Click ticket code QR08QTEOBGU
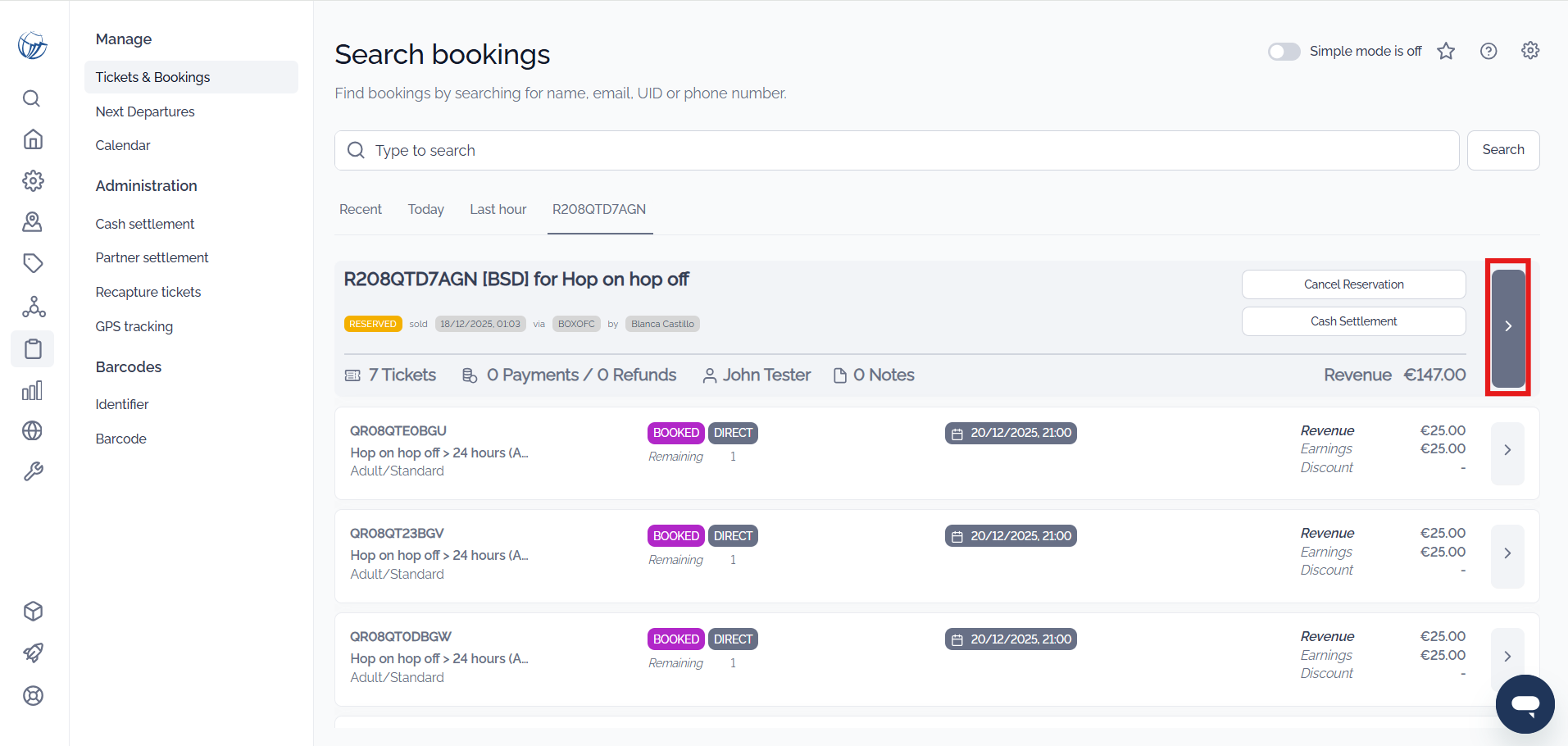The image size is (1568, 746). point(398,430)
